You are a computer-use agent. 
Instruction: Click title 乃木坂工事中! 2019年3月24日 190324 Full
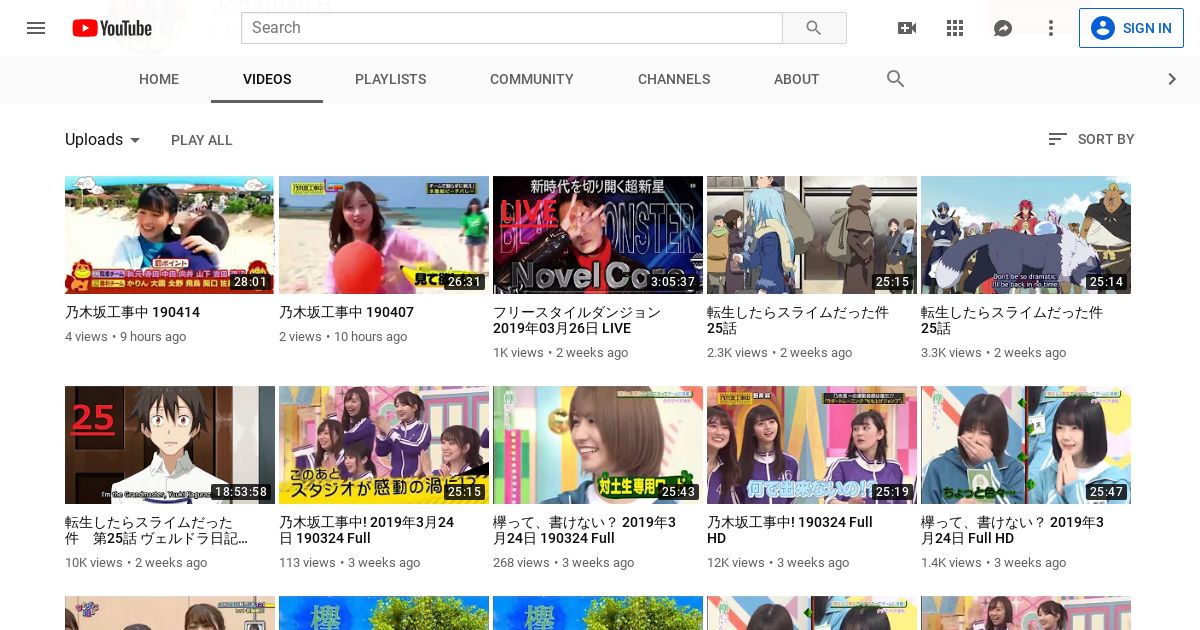point(366,530)
